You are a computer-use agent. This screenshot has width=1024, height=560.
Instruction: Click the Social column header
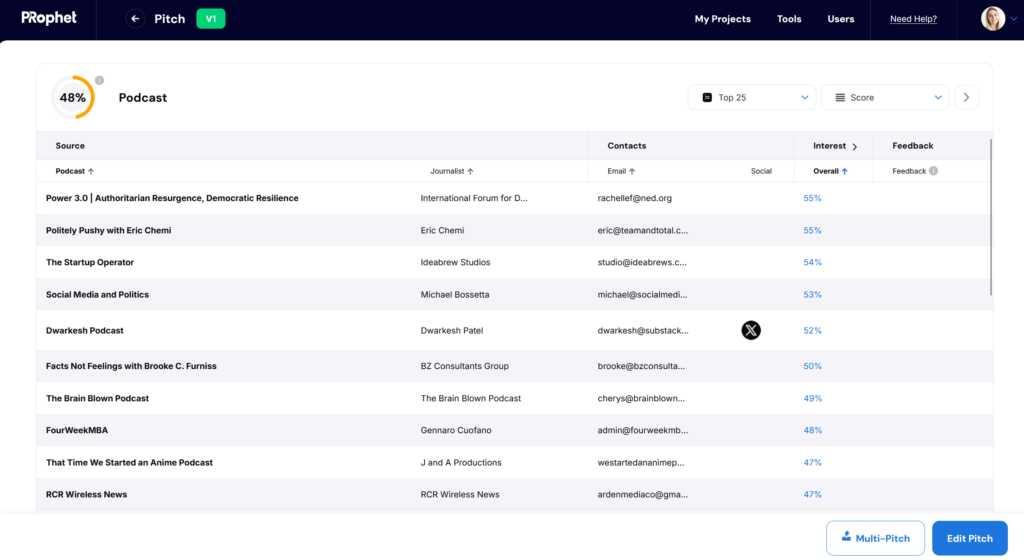coord(761,171)
